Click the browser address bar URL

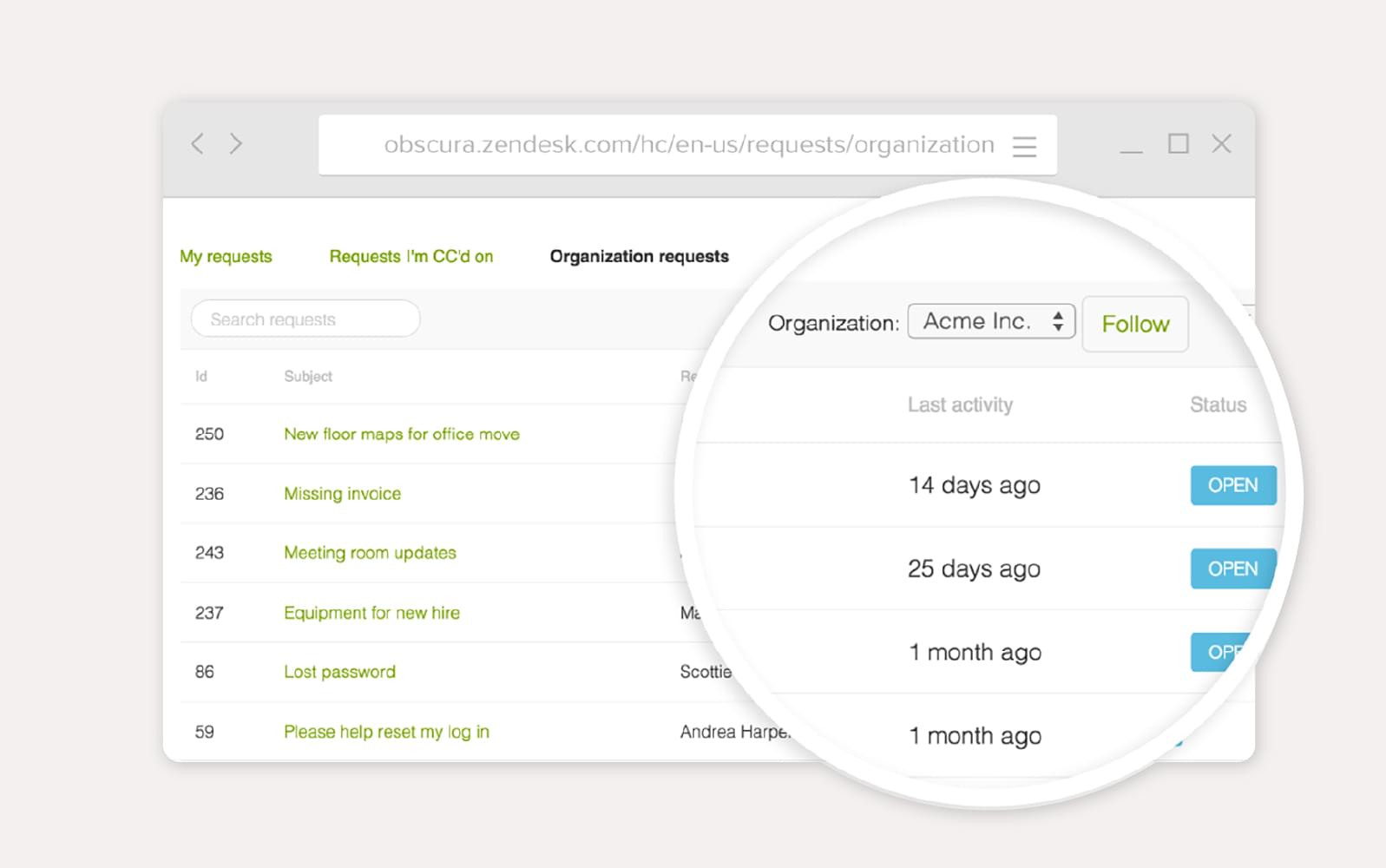tap(688, 145)
